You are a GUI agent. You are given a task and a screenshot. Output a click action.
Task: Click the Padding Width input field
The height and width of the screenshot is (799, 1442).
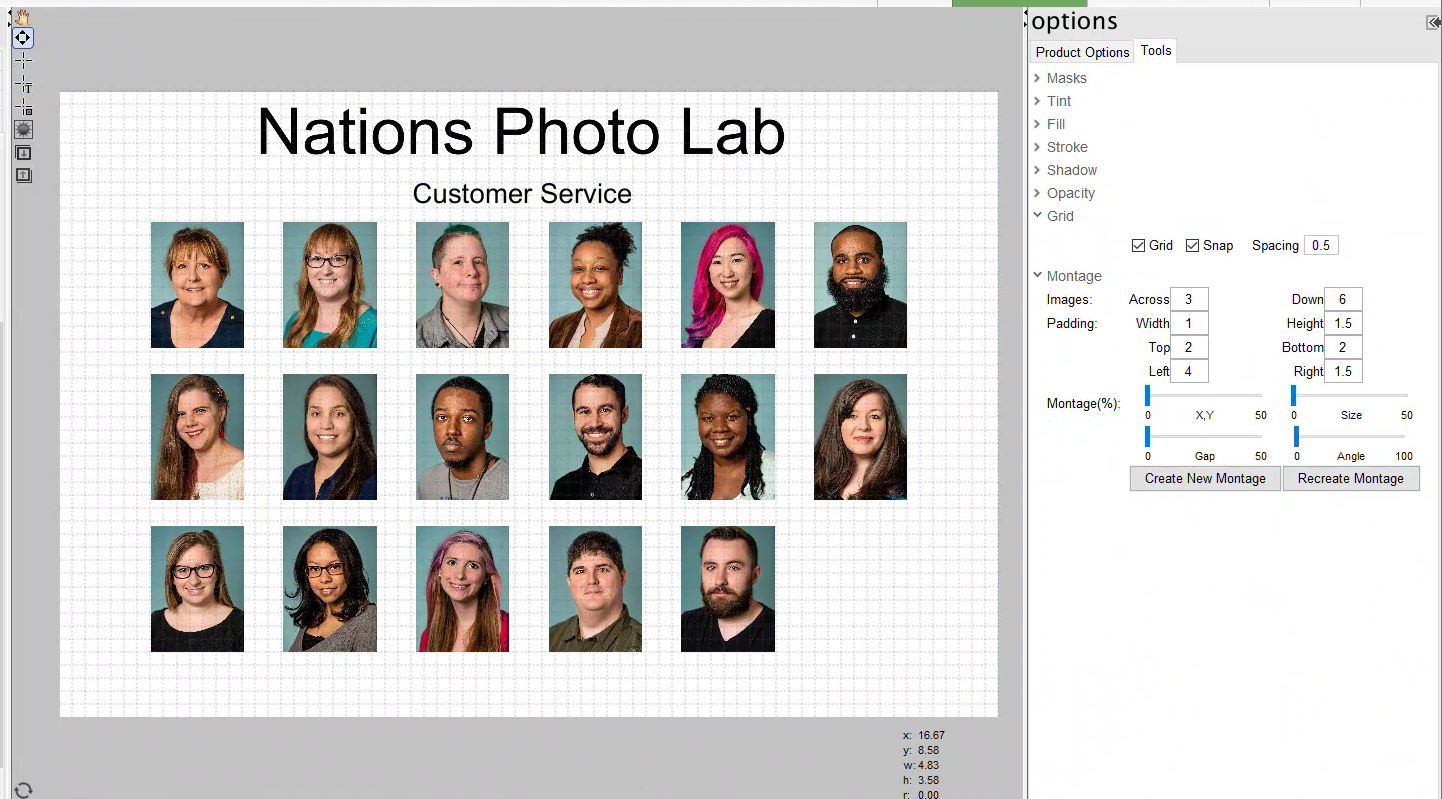click(x=1189, y=323)
